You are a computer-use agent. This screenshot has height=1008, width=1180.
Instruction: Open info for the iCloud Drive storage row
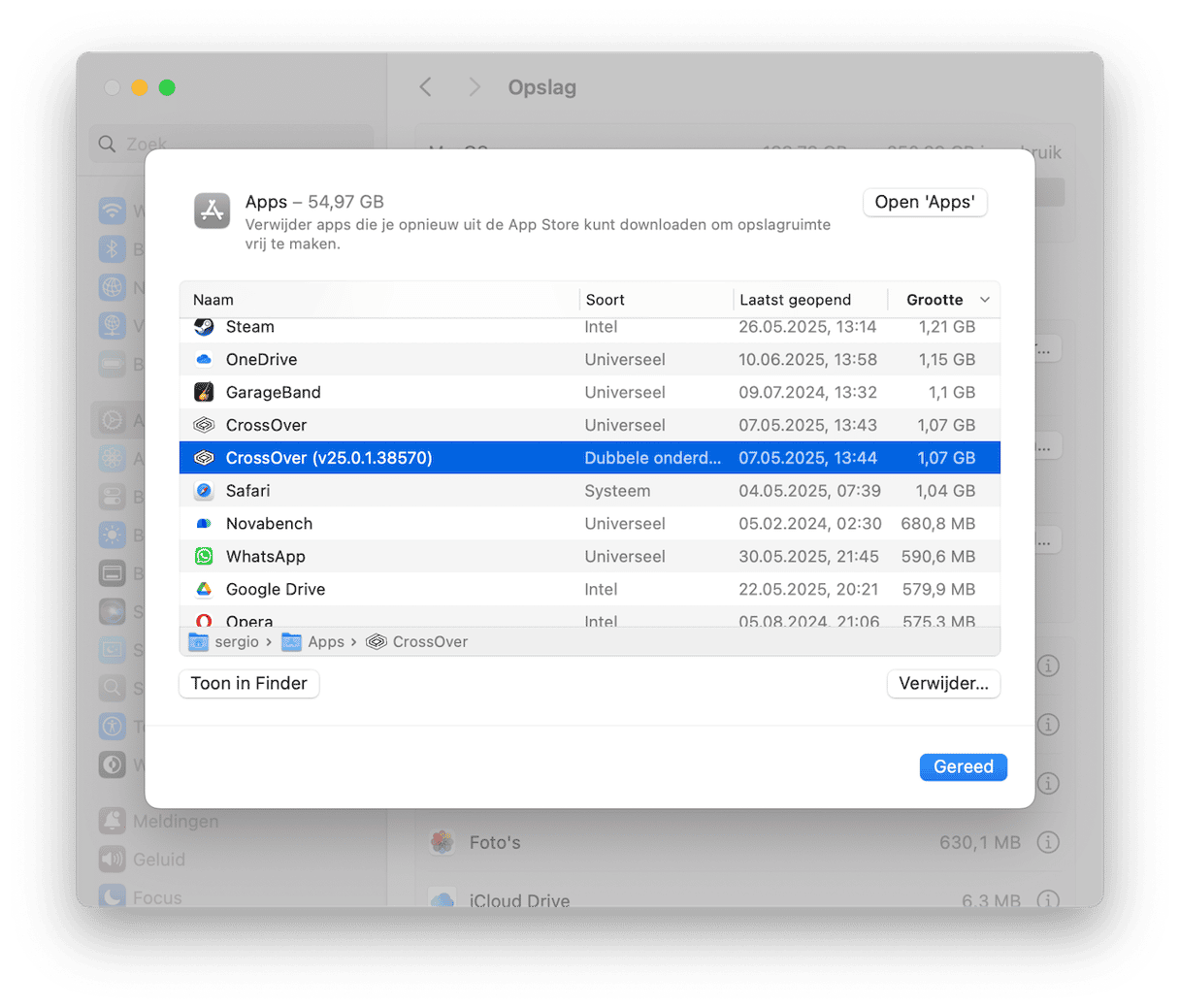tap(1048, 900)
